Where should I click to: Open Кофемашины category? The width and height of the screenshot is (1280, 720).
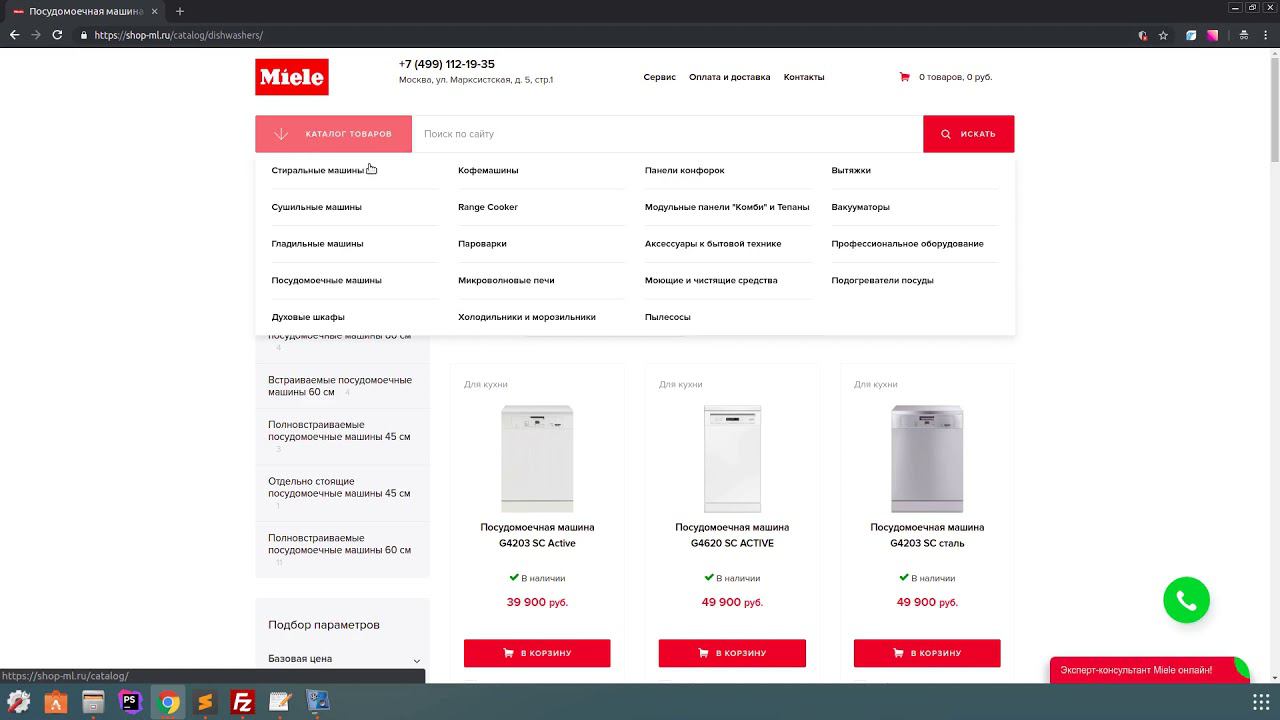pyautogui.click(x=488, y=170)
